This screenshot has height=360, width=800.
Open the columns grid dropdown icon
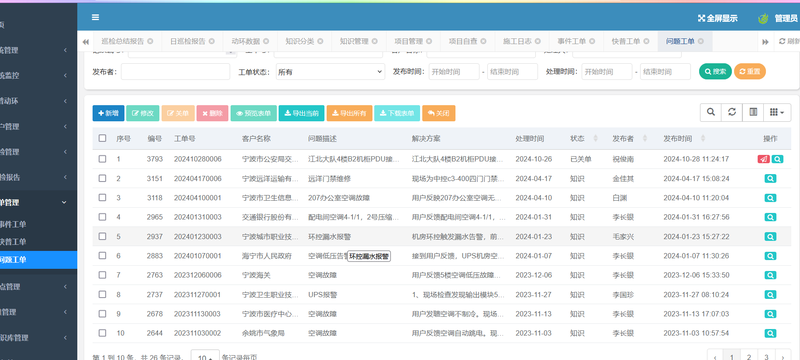point(777,112)
